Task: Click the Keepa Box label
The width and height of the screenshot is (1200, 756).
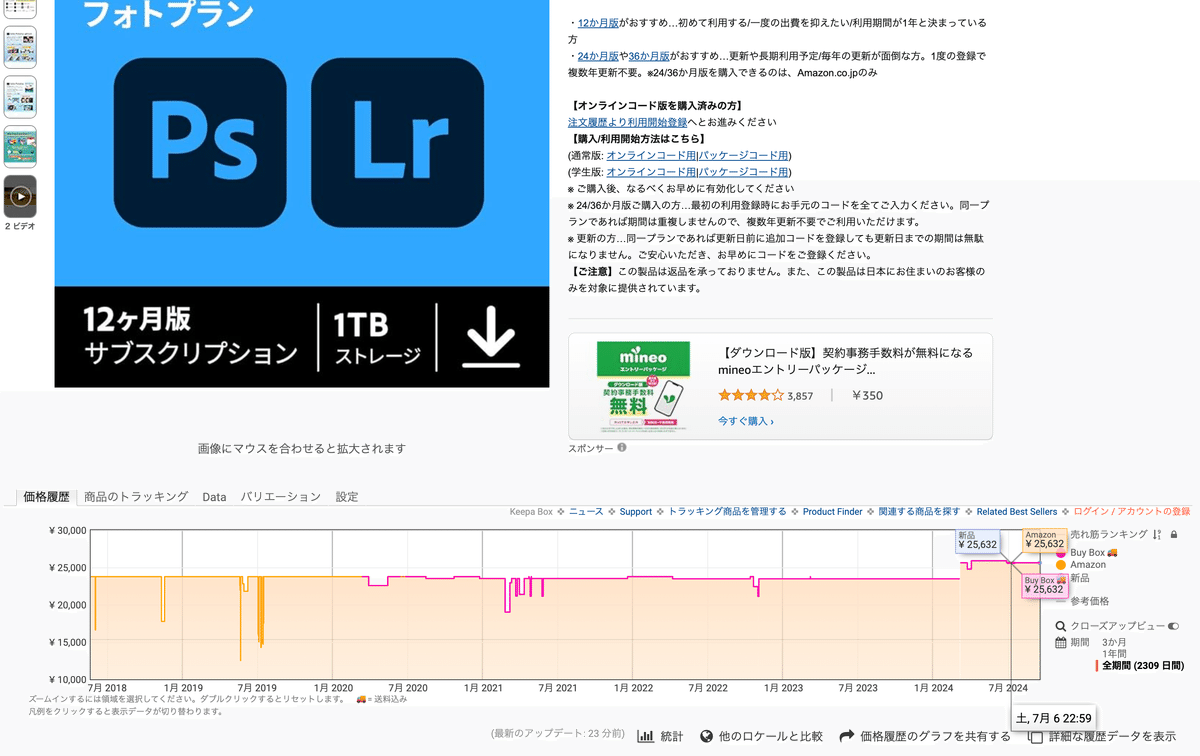Action: coord(530,512)
